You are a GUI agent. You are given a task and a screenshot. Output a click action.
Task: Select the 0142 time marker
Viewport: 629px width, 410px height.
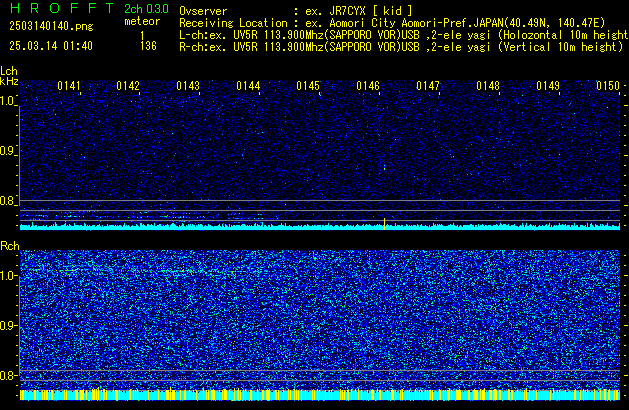[x=128, y=86]
